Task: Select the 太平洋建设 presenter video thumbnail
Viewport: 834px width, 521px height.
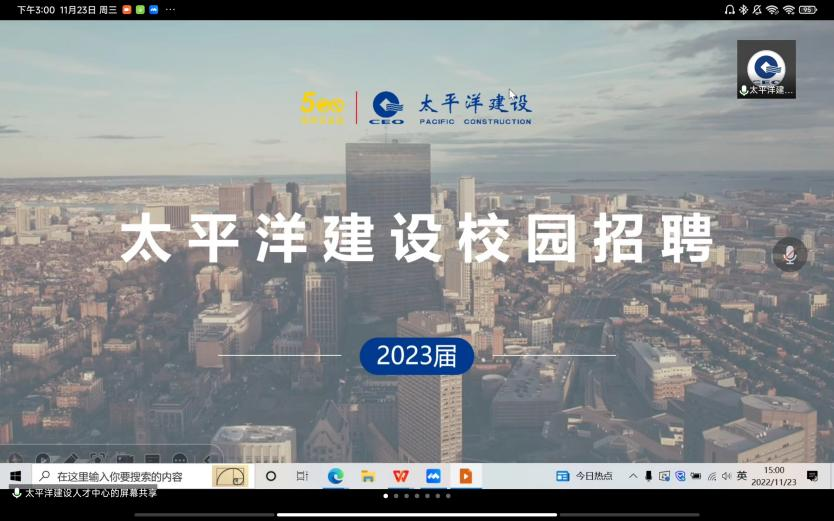Action: (x=766, y=69)
